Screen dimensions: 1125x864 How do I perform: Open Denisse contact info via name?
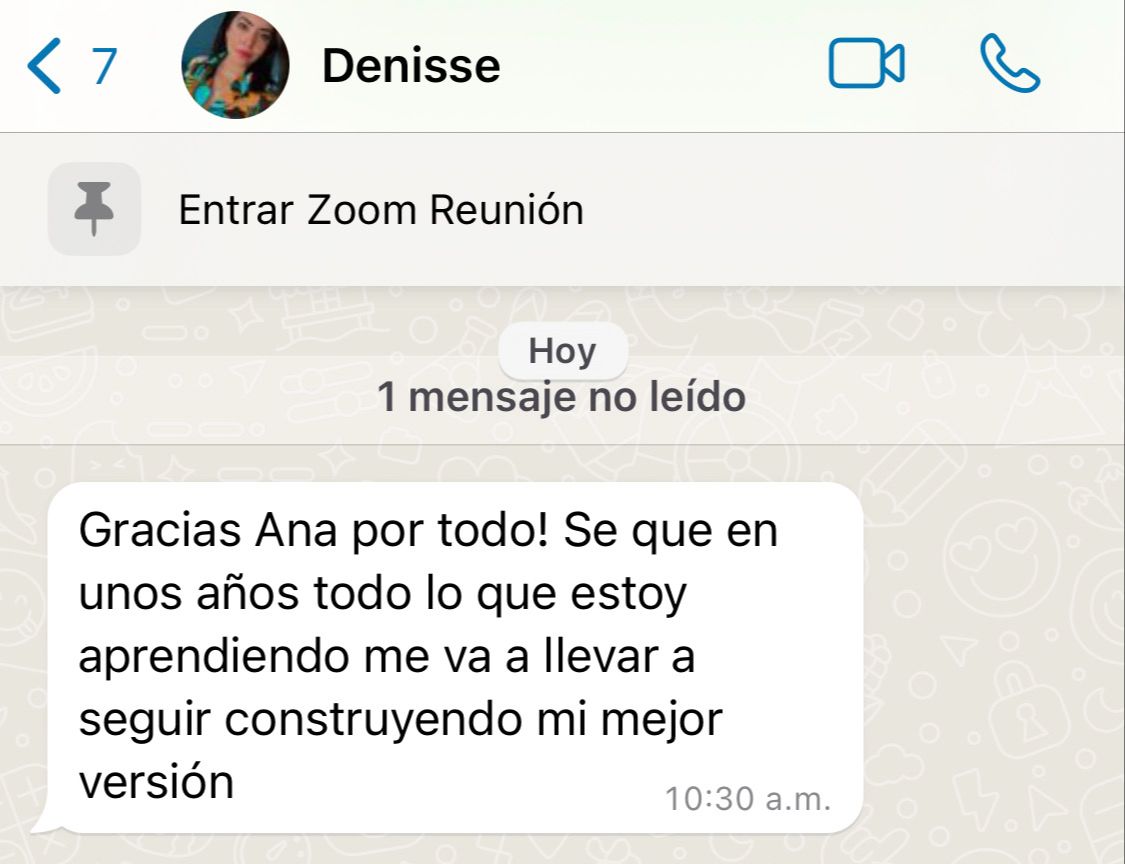tap(411, 66)
